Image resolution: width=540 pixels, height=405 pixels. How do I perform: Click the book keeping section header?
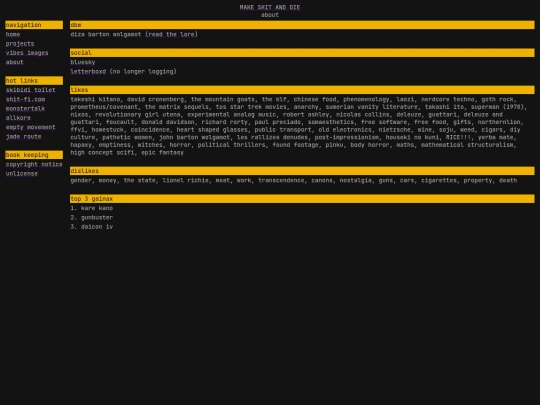tap(34, 155)
